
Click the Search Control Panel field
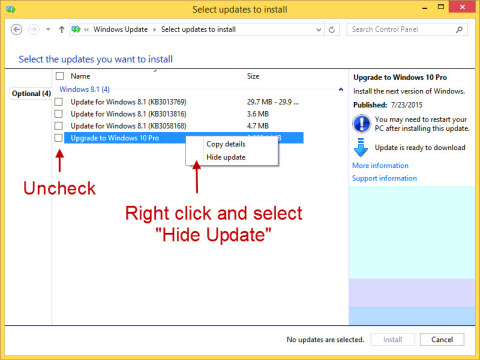407,30
